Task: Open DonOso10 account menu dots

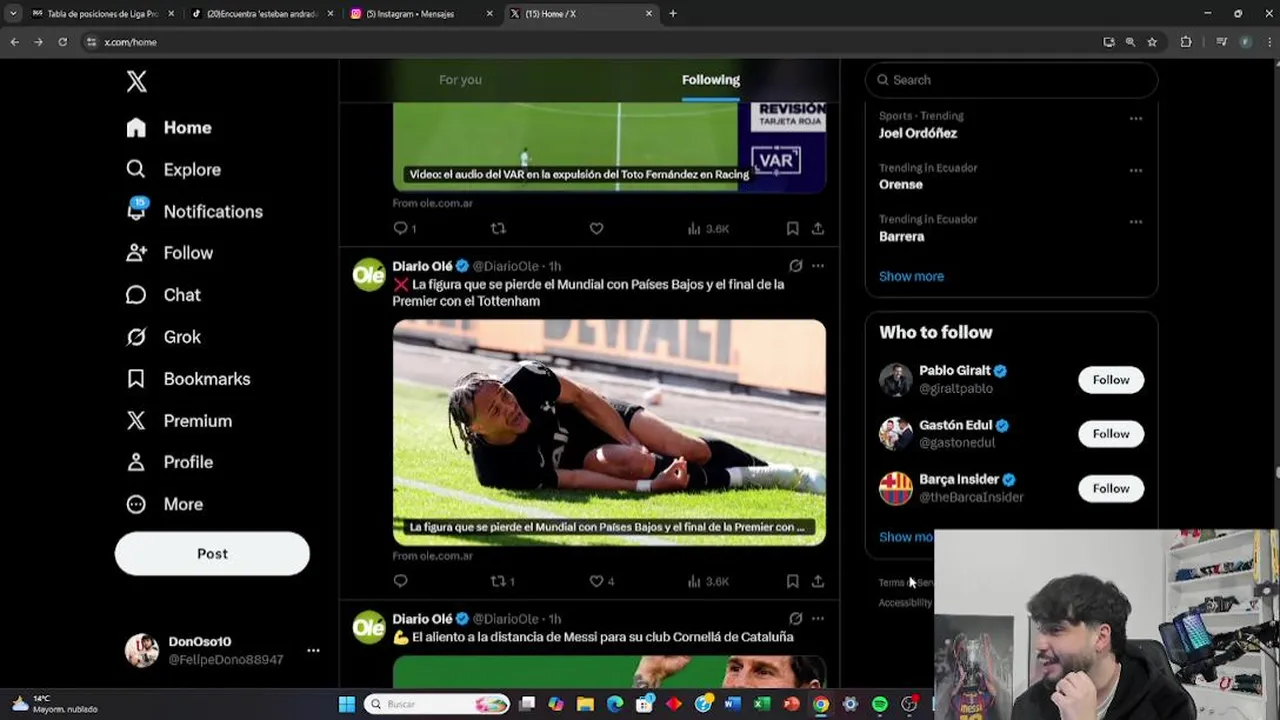Action: coord(313,650)
